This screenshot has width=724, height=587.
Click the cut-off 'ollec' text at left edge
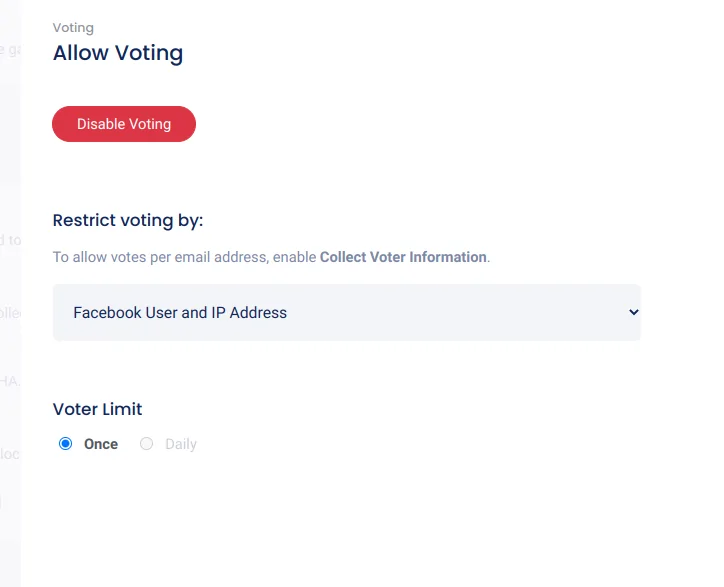(x=10, y=313)
